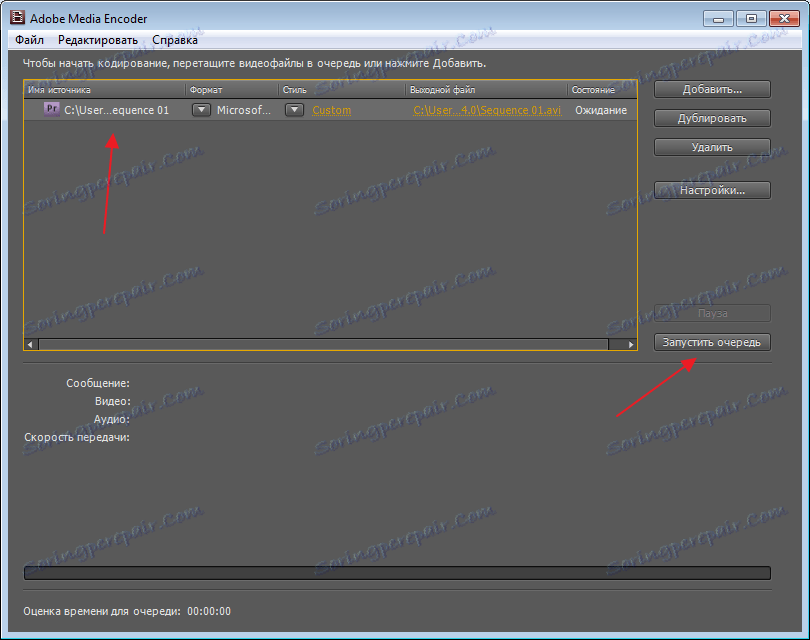This screenshot has width=810, height=640.
Task: Click the encoding progress bar
Action: pyautogui.click(x=397, y=573)
